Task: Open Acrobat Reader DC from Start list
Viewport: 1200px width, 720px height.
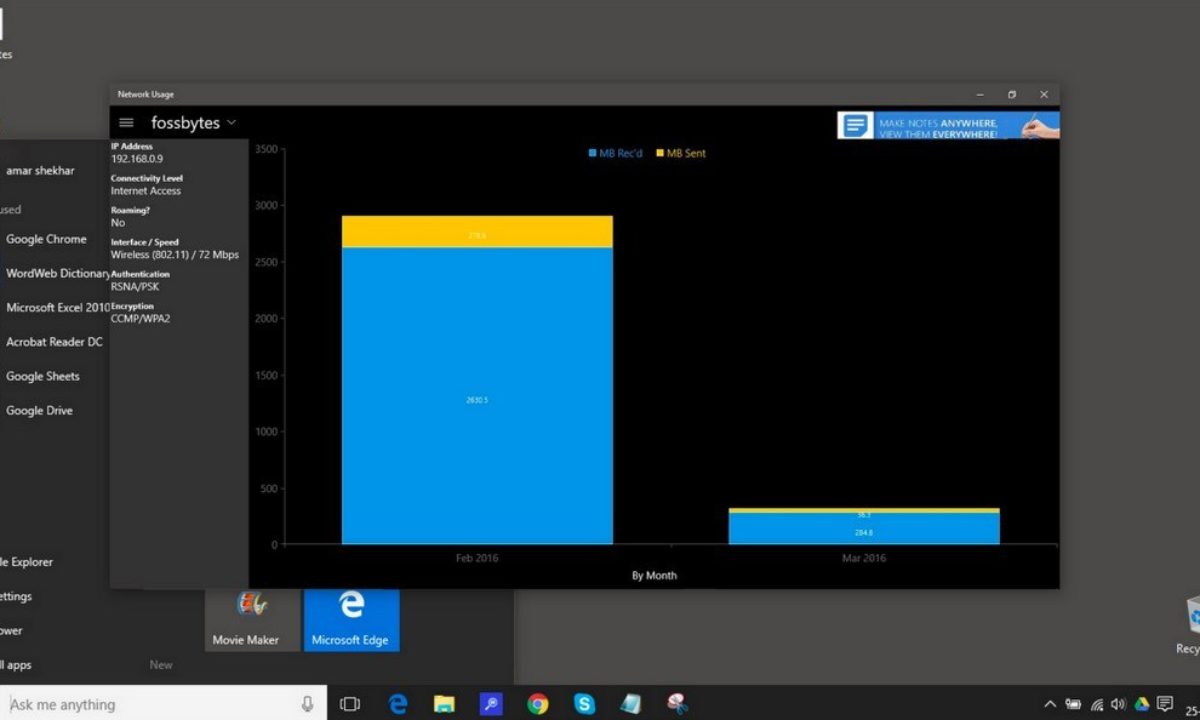Action: pos(54,342)
